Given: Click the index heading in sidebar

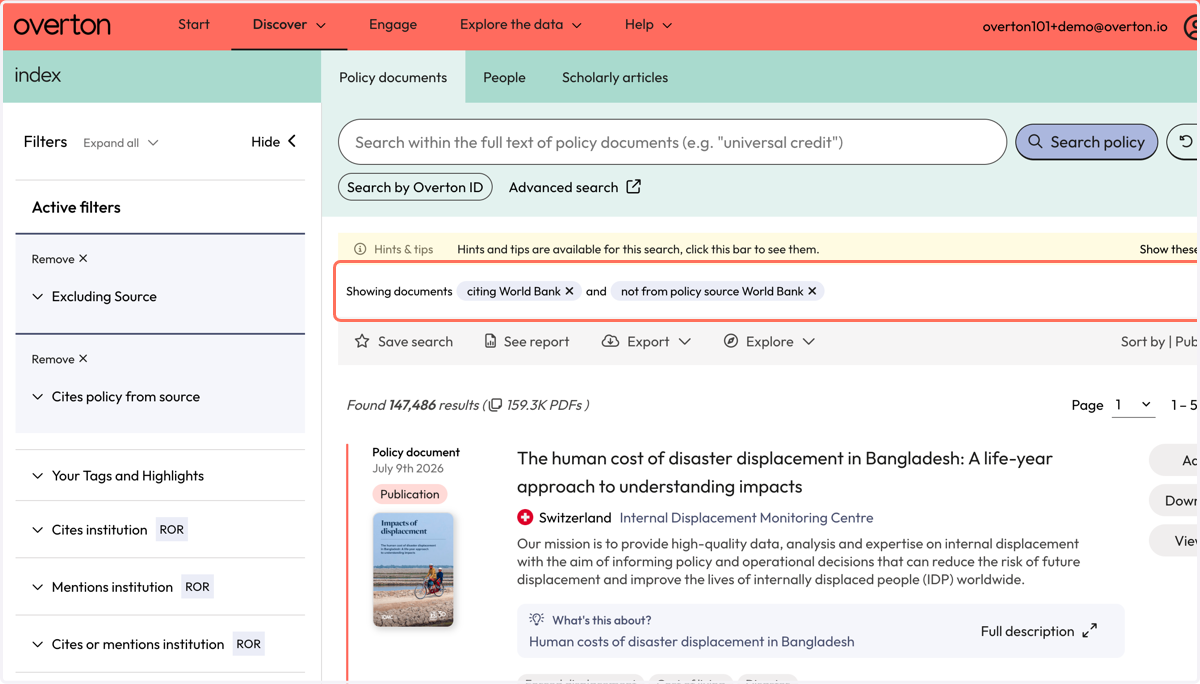Looking at the screenshot, I should [x=38, y=75].
